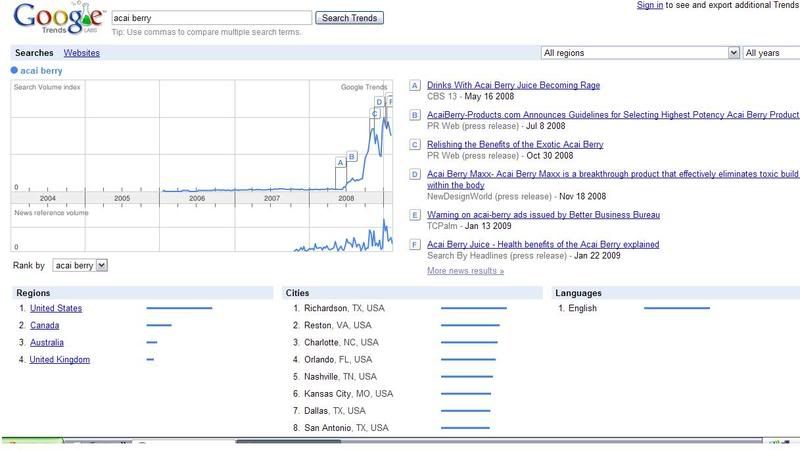This screenshot has width=800, height=450.
Task: Click Richardson, TX, USA city entry
Action: tap(344, 308)
